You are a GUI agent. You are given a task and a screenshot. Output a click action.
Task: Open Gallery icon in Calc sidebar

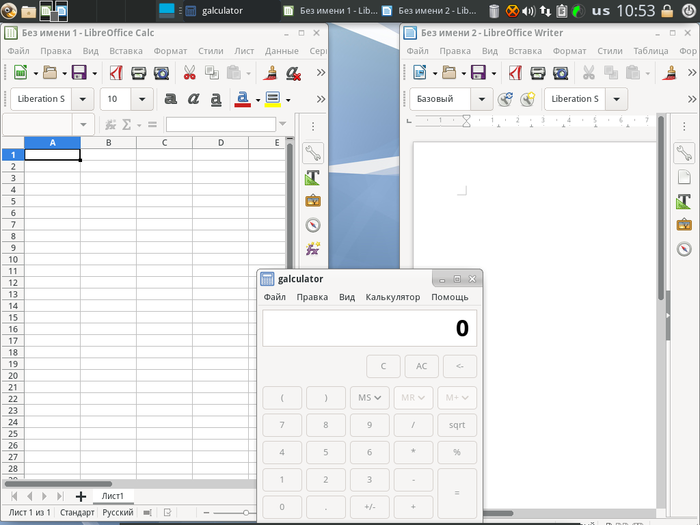[312, 200]
